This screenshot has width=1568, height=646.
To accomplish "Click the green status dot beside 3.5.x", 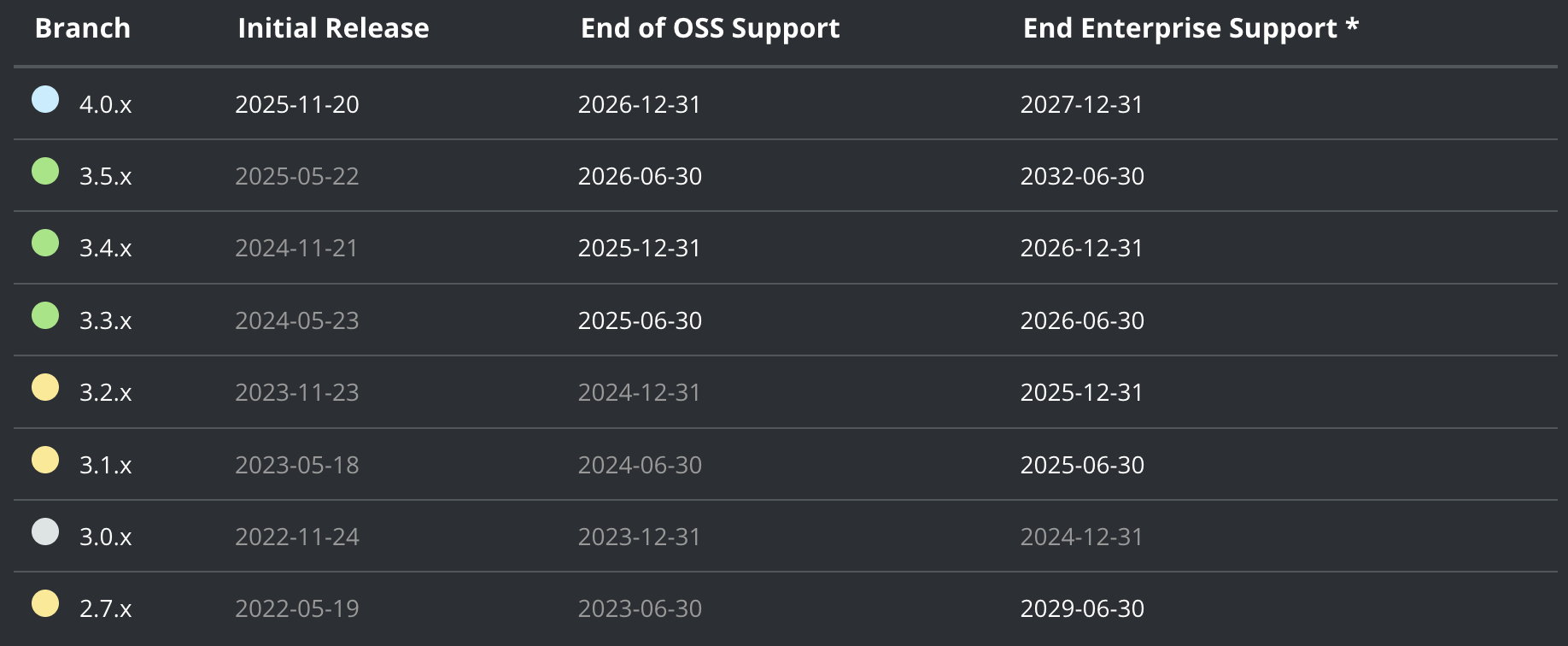I will click(x=45, y=171).
